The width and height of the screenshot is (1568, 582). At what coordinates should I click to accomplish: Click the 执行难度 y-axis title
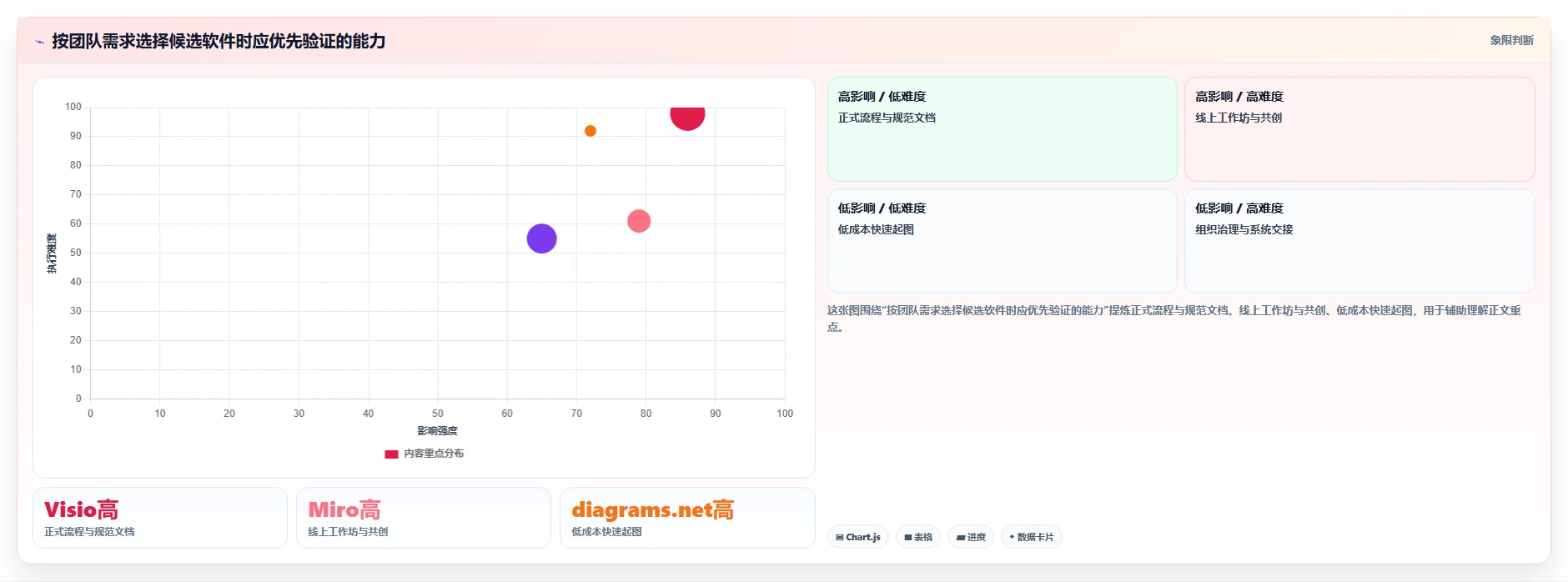pyautogui.click(x=52, y=253)
